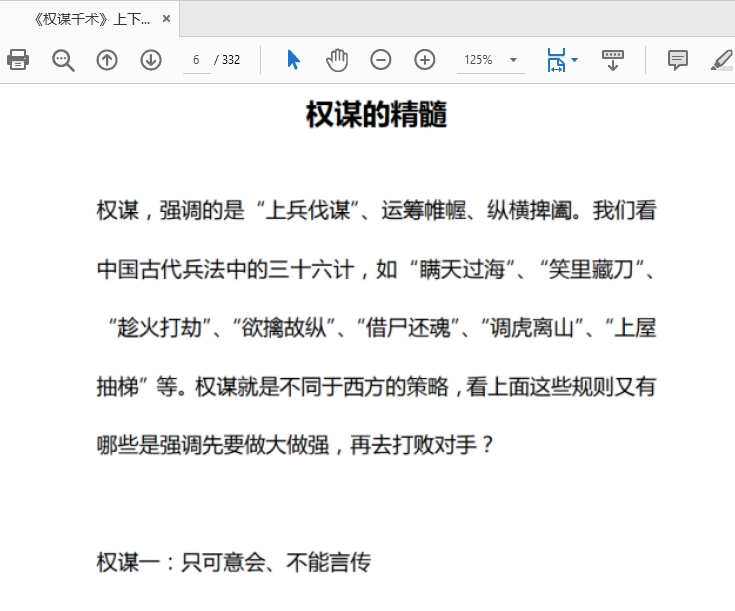Close the 《权谋千术》 document tab

pos(166,19)
